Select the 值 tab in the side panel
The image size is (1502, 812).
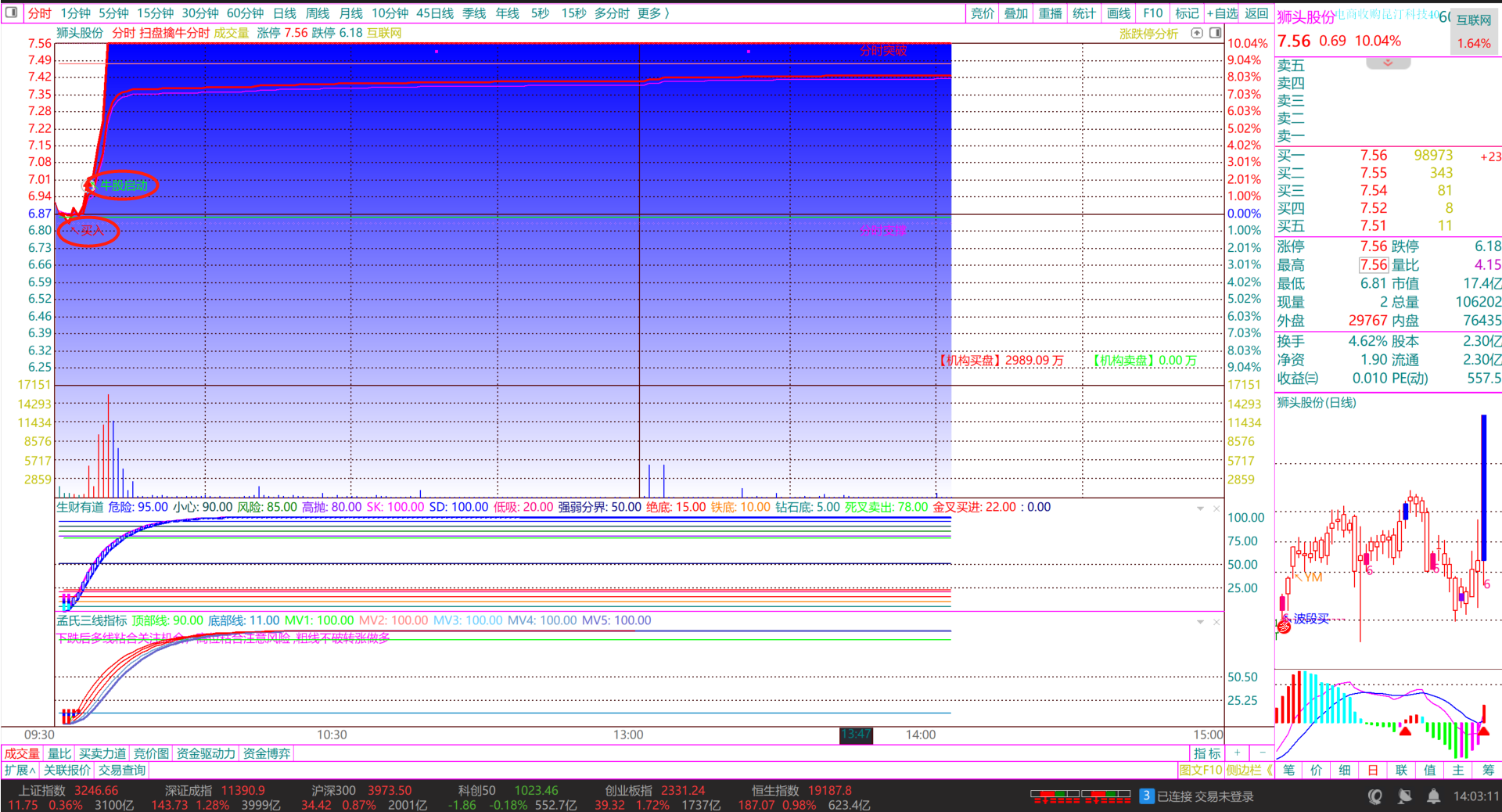click(x=1430, y=771)
